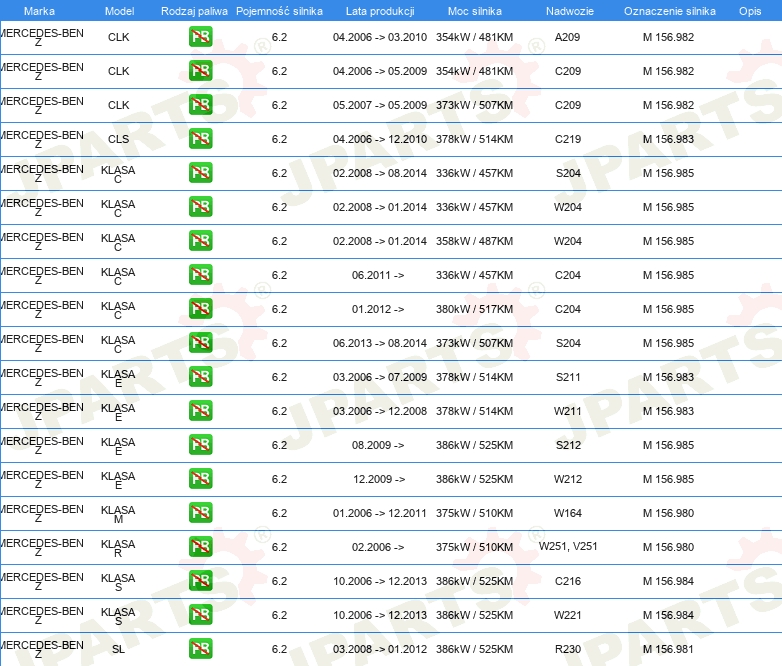782x666 pixels.
Task: Select body code C219
Action: point(568,139)
